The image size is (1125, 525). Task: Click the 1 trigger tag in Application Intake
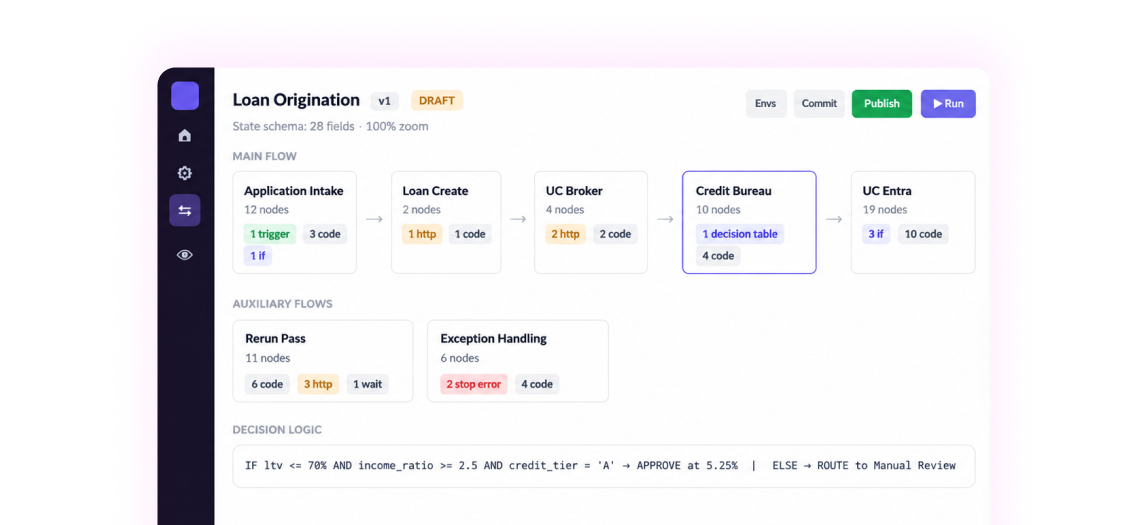coord(270,234)
